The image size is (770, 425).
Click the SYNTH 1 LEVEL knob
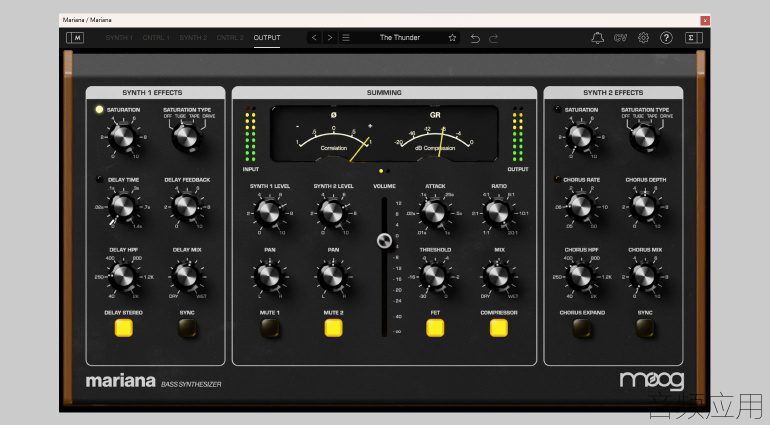269,213
